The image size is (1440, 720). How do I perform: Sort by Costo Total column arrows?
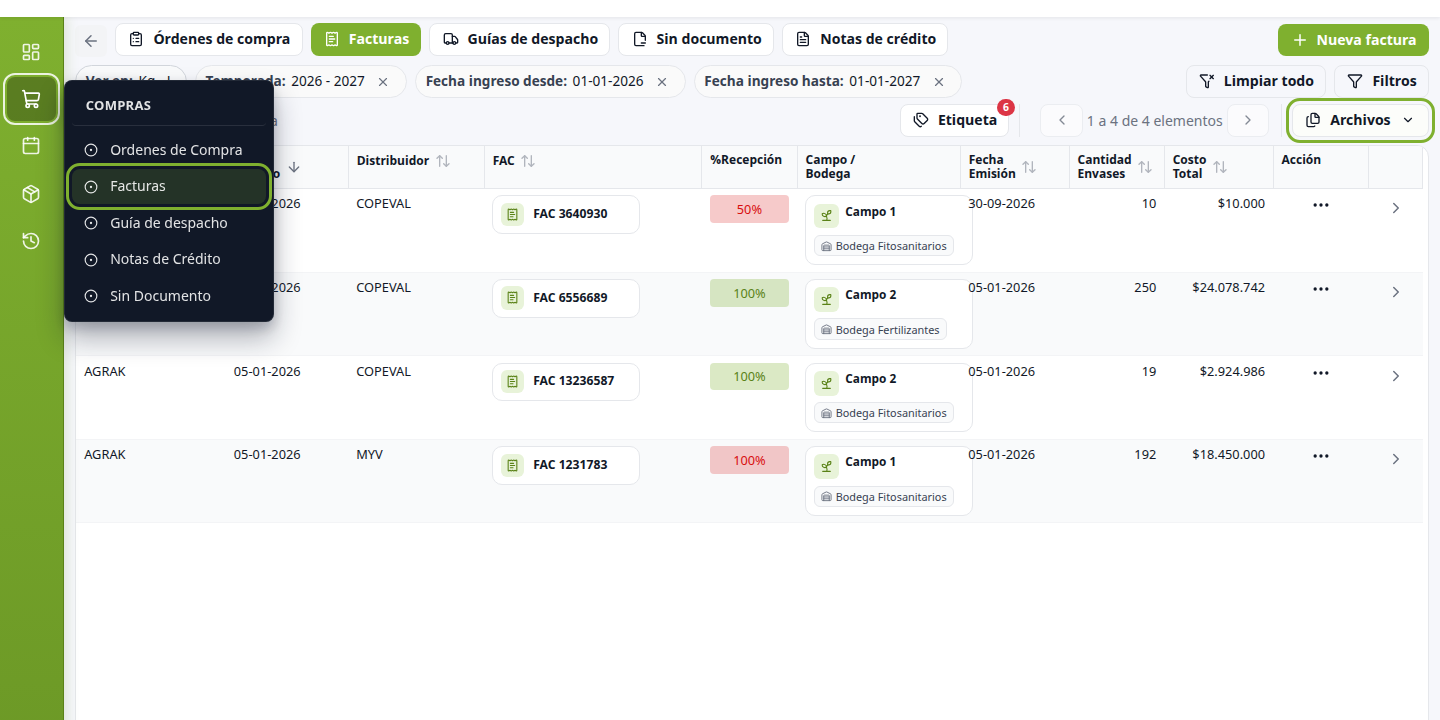click(1219, 167)
